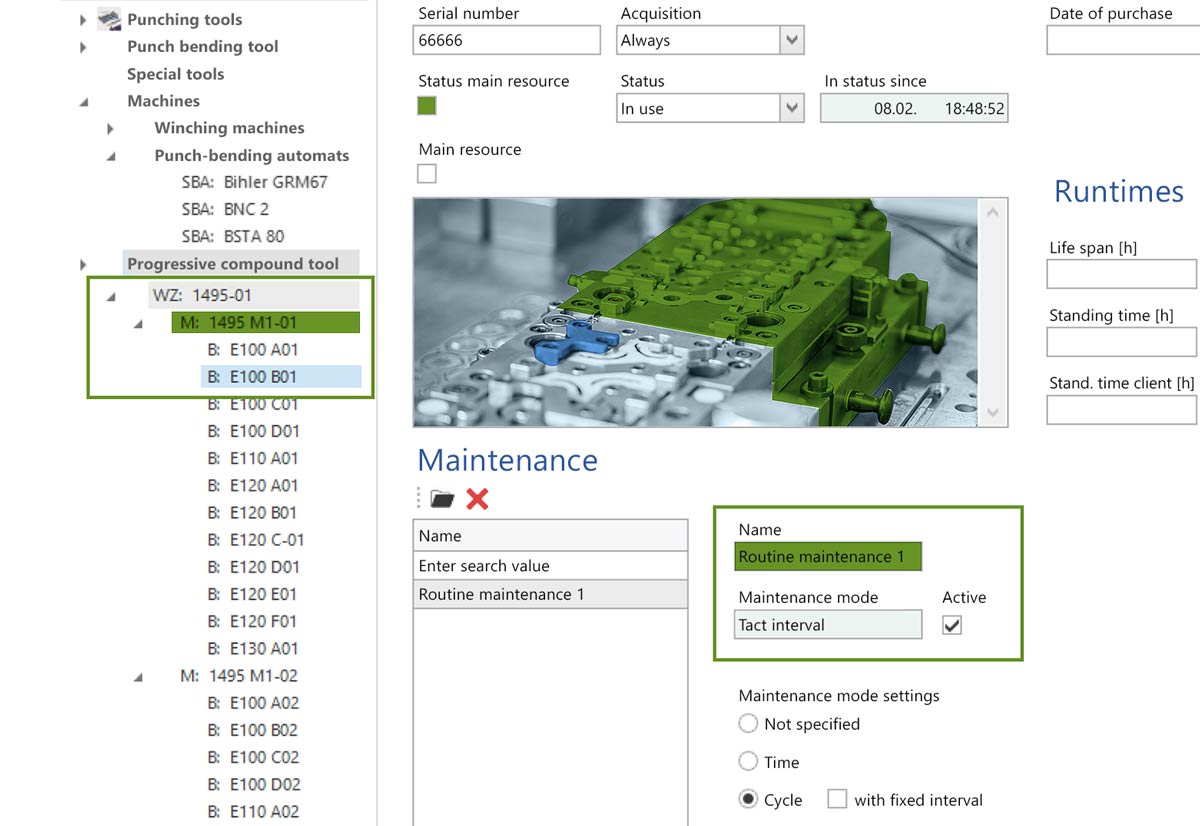The height and width of the screenshot is (826, 1200).
Task: Choose the Time maintenance mode option
Action: pyautogui.click(x=748, y=761)
